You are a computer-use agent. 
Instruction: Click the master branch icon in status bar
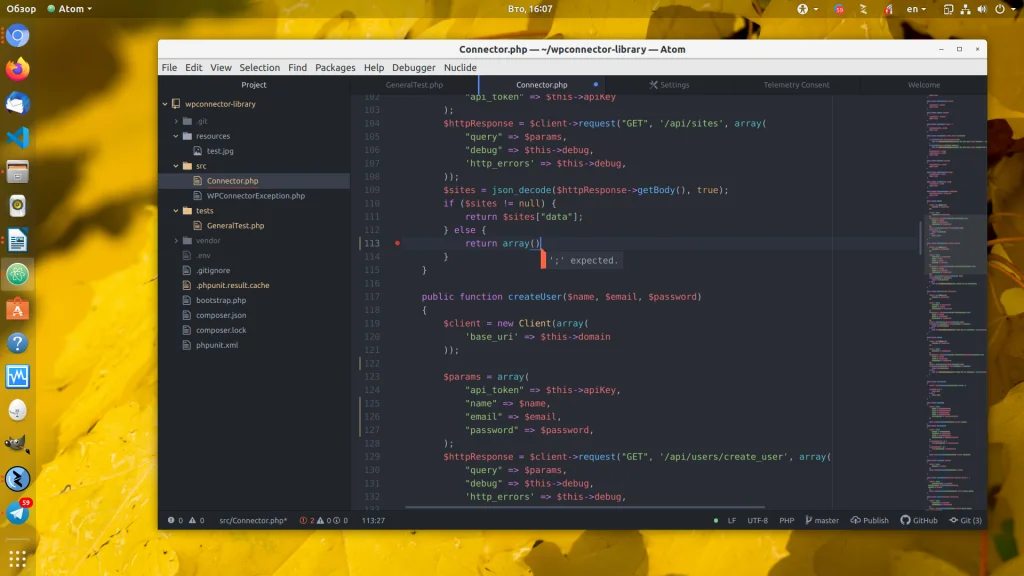809,520
